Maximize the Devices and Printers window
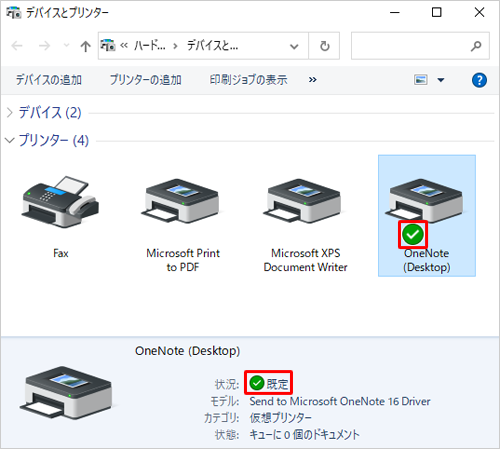The height and width of the screenshot is (449, 500). (x=437, y=13)
